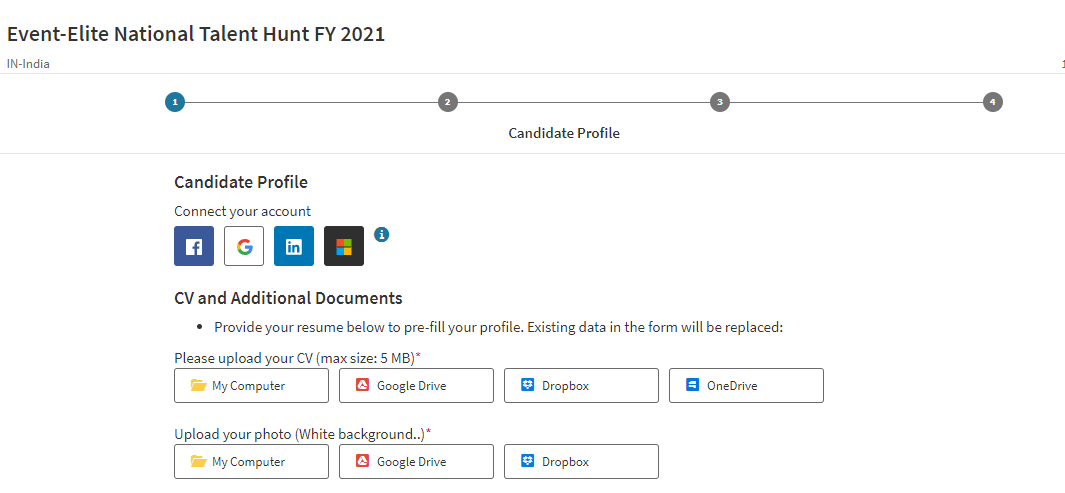
Task: Connect with Google account icon
Action: tap(244, 246)
